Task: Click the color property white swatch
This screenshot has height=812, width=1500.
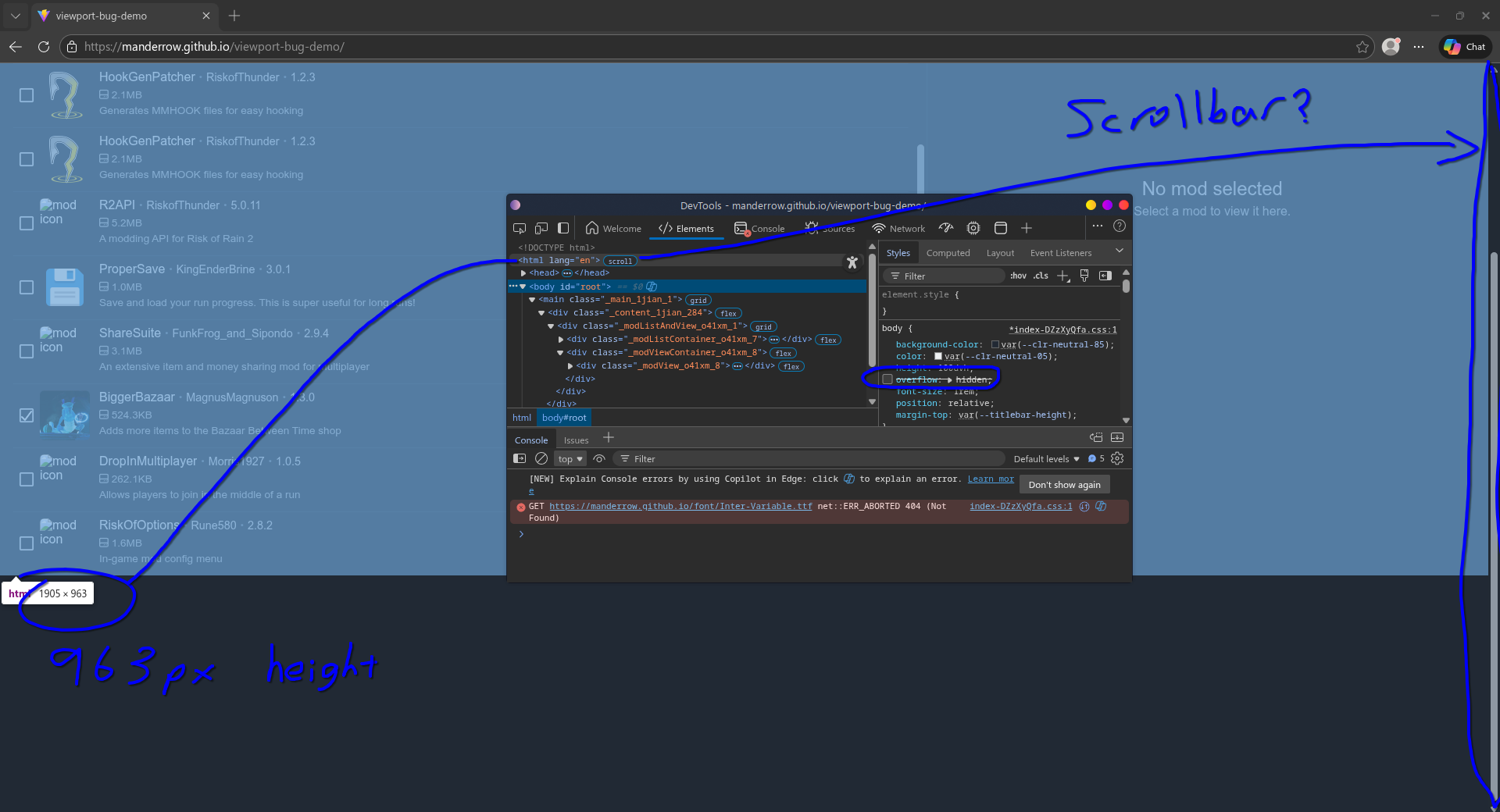Action: (x=938, y=356)
